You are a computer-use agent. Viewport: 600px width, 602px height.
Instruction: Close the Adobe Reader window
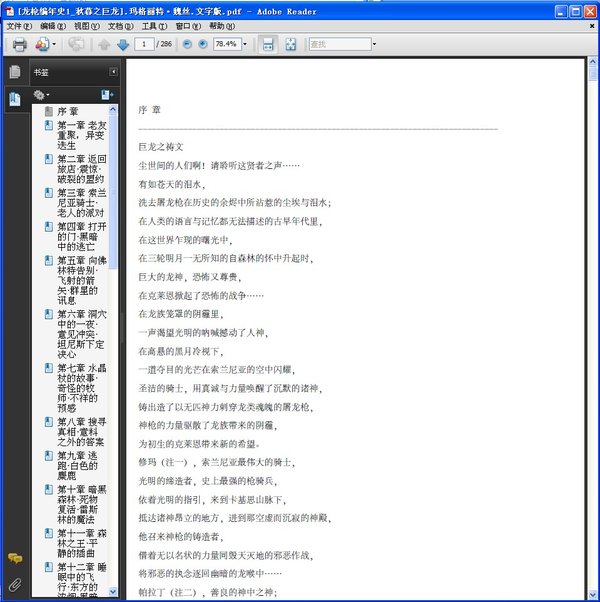[590, 12]
